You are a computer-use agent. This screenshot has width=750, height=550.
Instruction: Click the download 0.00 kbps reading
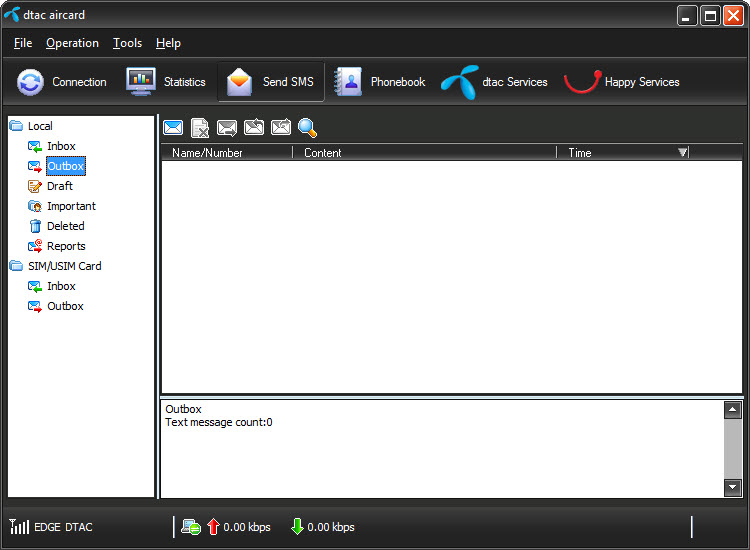click(331, 527)
